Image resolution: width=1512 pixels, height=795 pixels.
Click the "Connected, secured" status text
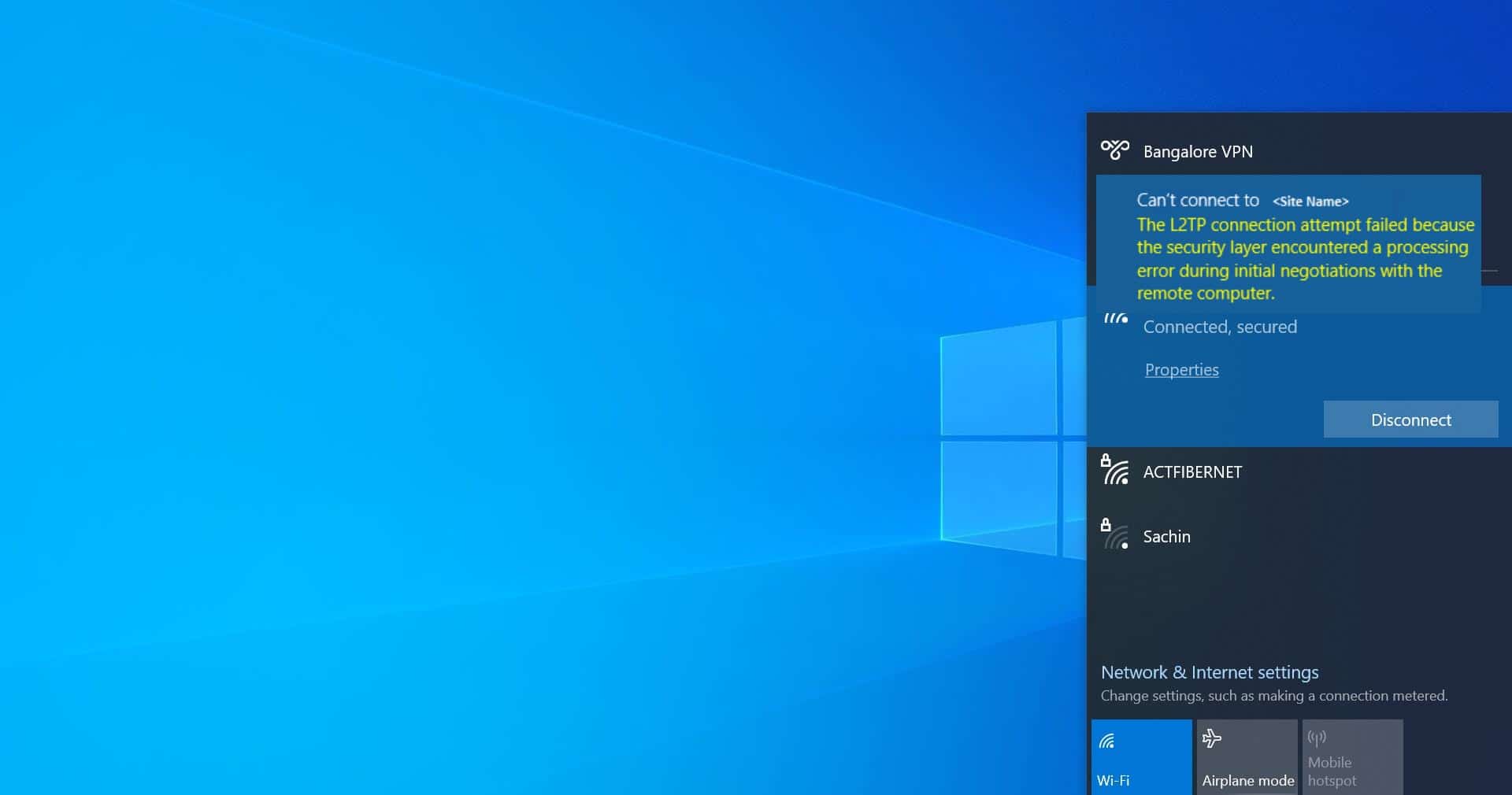coord(1219,327)
